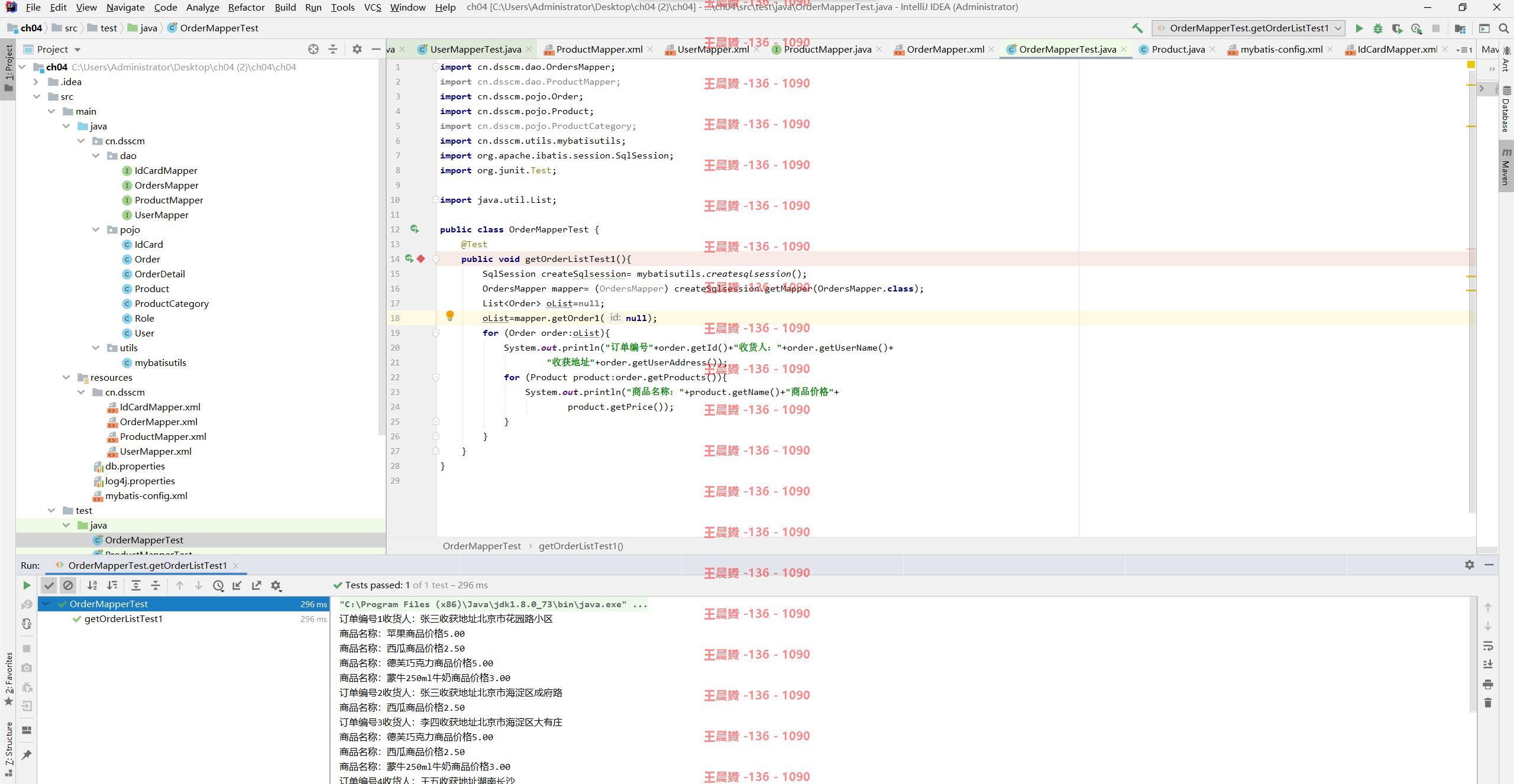
Task: Open the Refactor menu
Action: (x=246, y=8)
